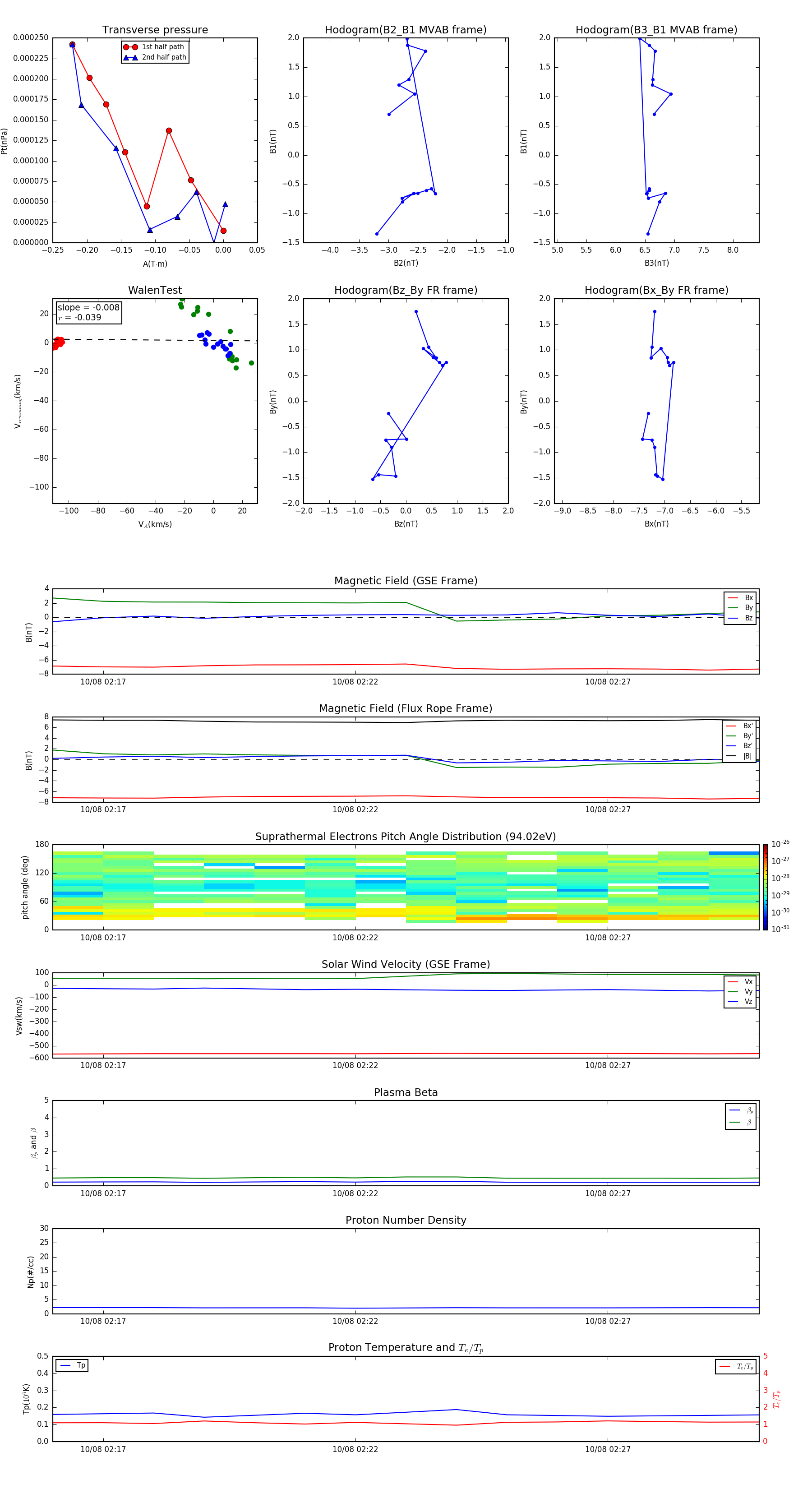Select the 'By' entry in GSE legend

(740, 608)
